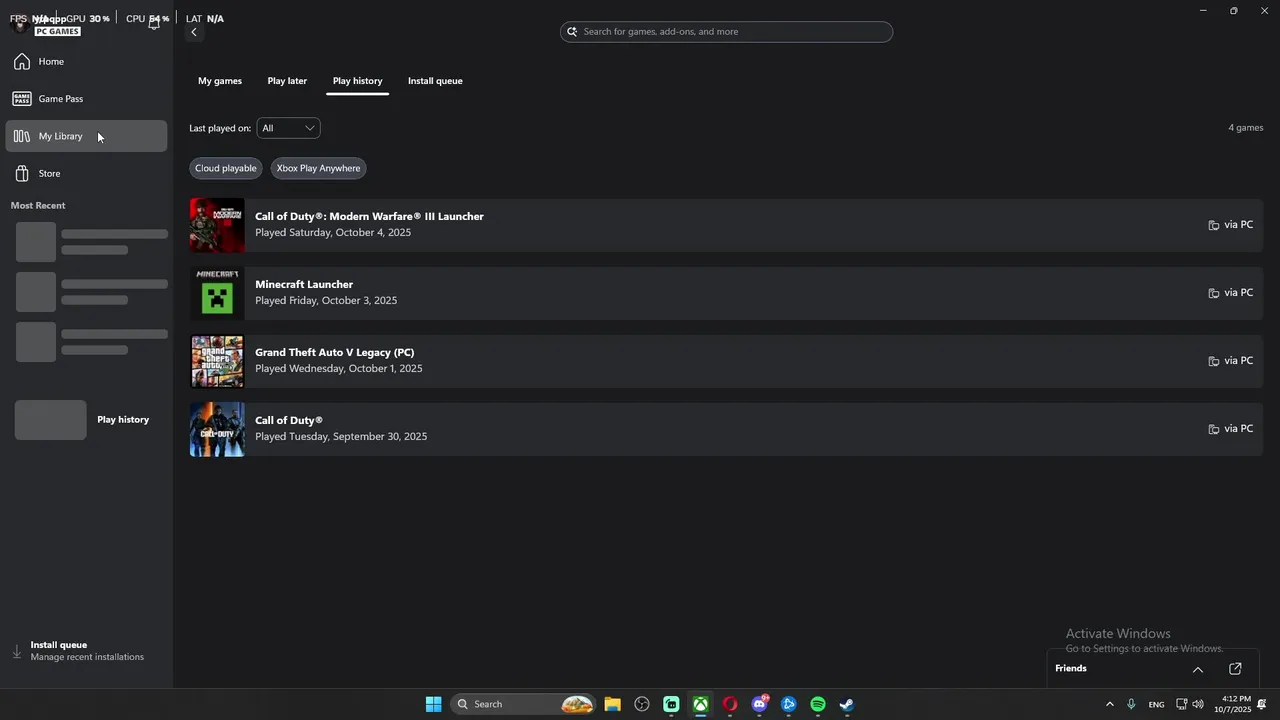1280x720 pixels.
Task: Toggle the Cloud playable filter
Action: tap(226, 168)
